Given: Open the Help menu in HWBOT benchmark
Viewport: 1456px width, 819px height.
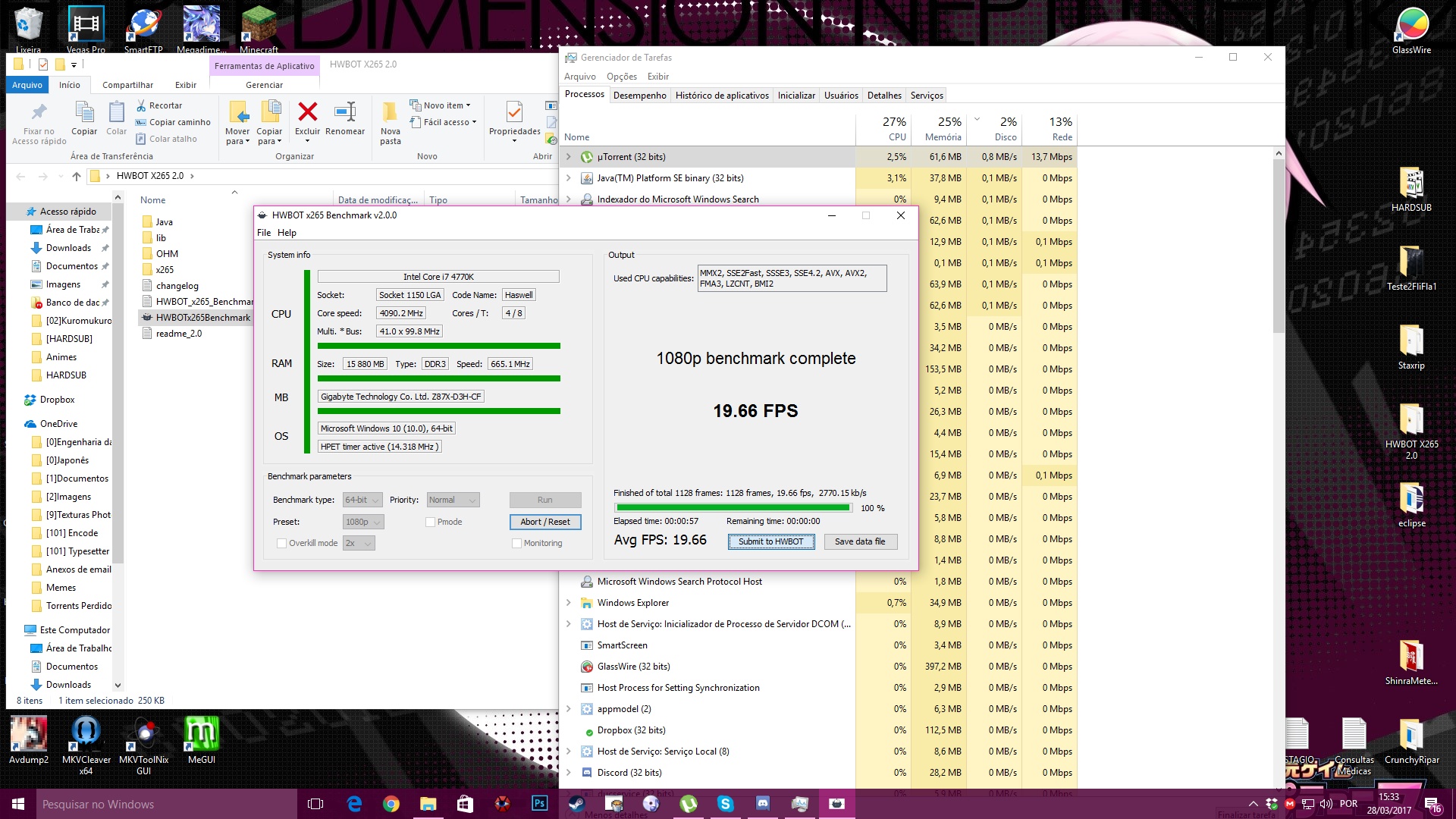Looking at the screenshot, I should click(287, 233).
